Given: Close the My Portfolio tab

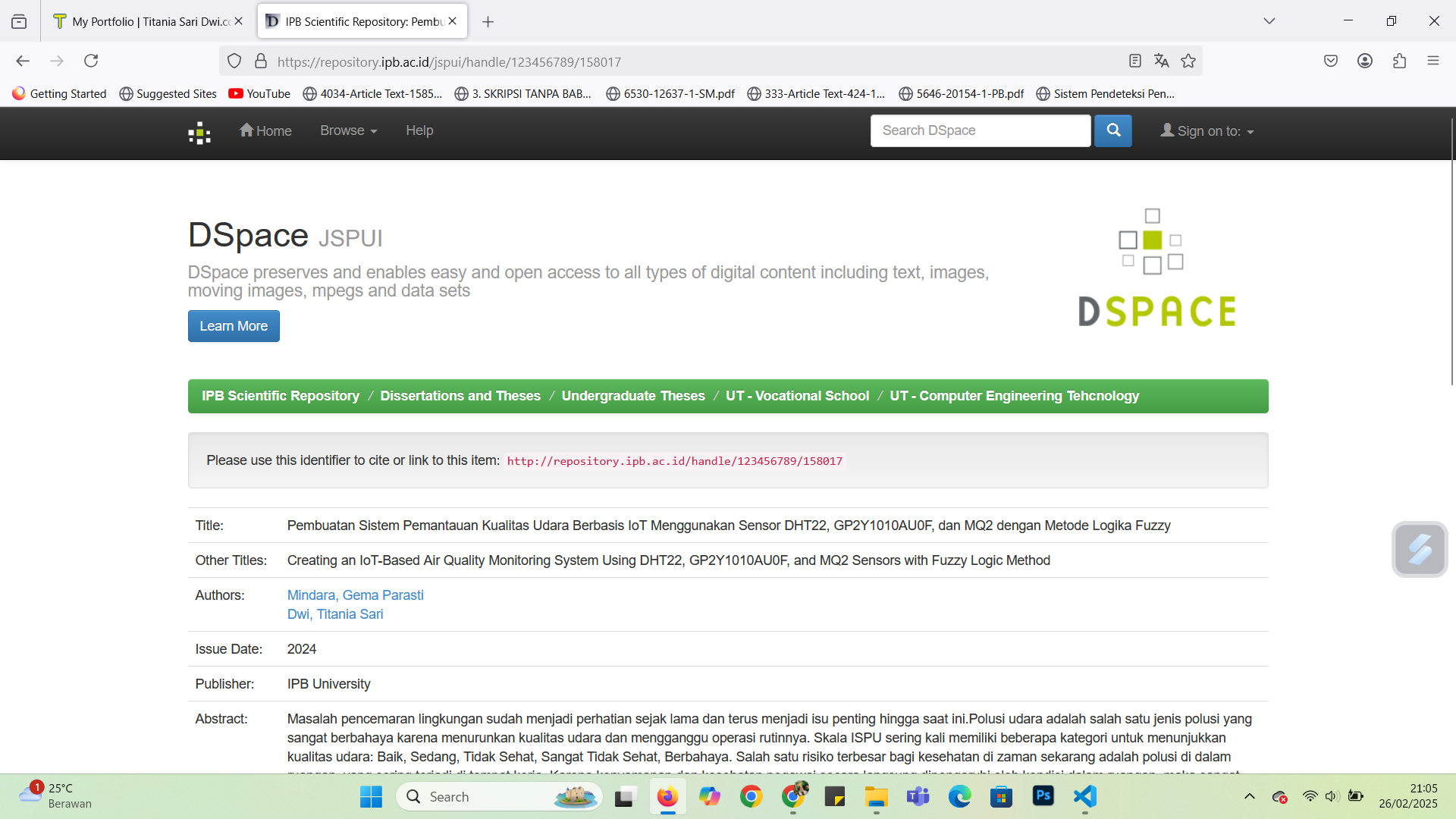Looking at the screenshot, I should tap(239, 21).
